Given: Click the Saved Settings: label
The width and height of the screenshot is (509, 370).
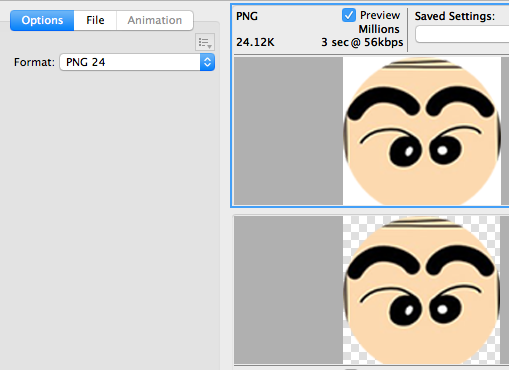Looking at the screenshot, I should click(x=455, y=16).
